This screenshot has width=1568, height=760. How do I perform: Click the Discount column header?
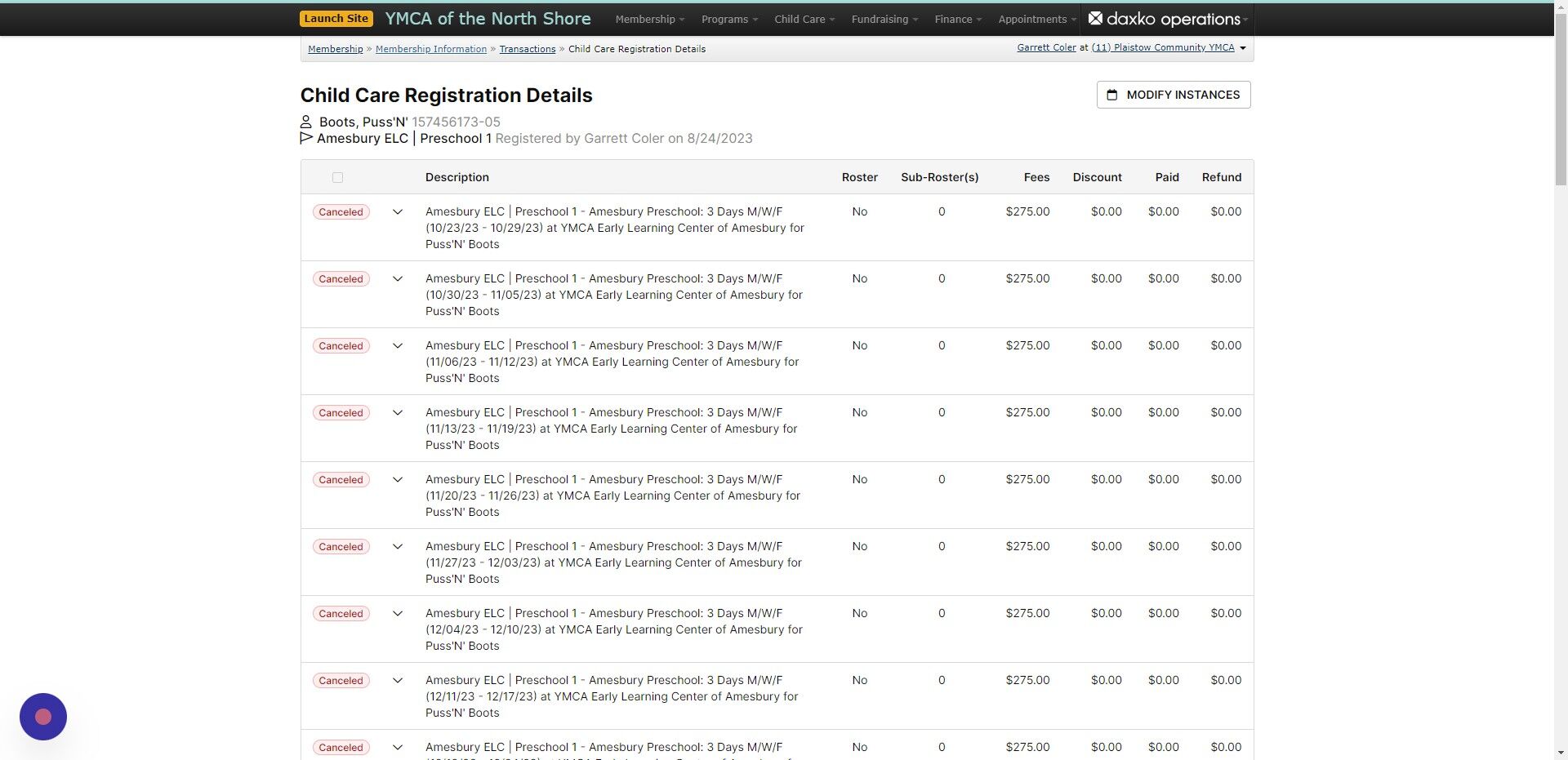click(1097, 177)
